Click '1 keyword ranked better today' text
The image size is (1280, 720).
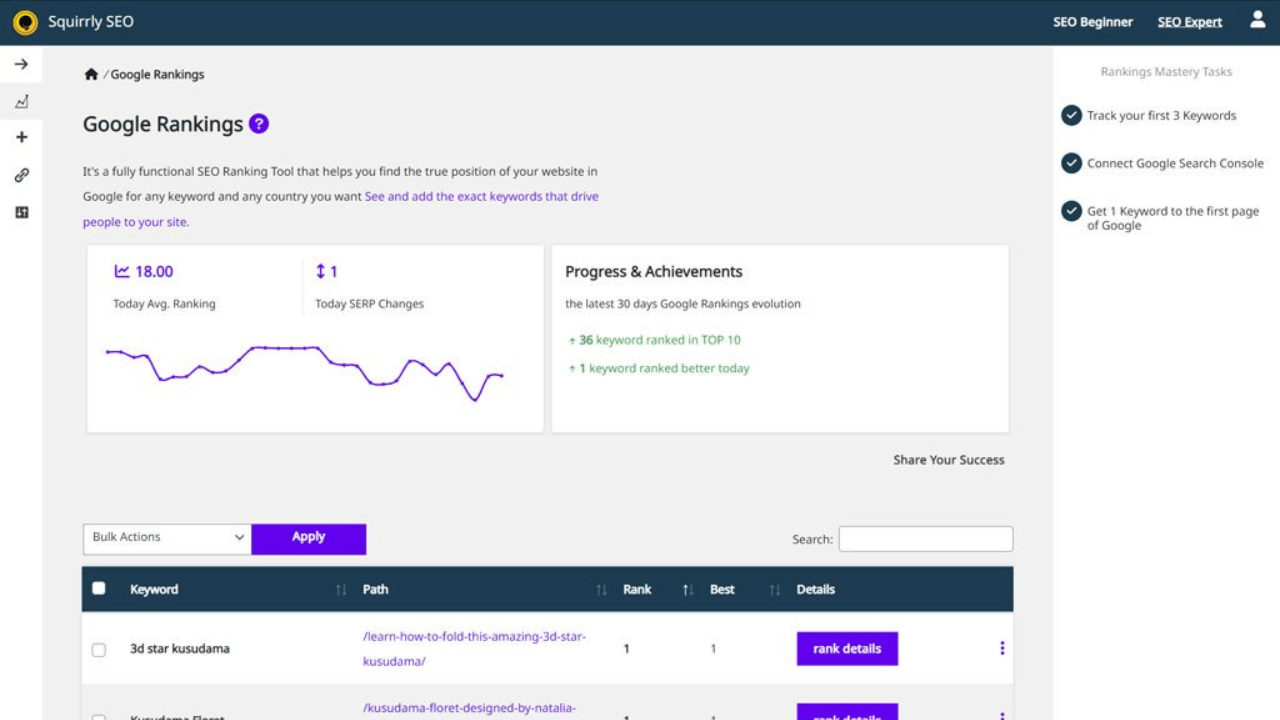click(x=664, y=368)
